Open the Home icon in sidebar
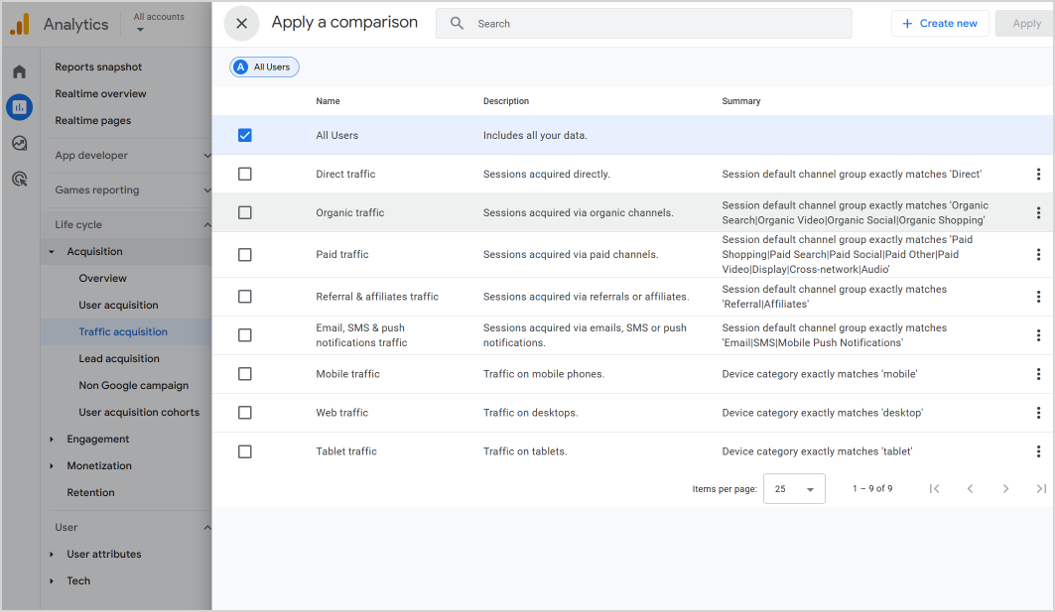This screenshot has width=1055, height=612. coord(20,71)
